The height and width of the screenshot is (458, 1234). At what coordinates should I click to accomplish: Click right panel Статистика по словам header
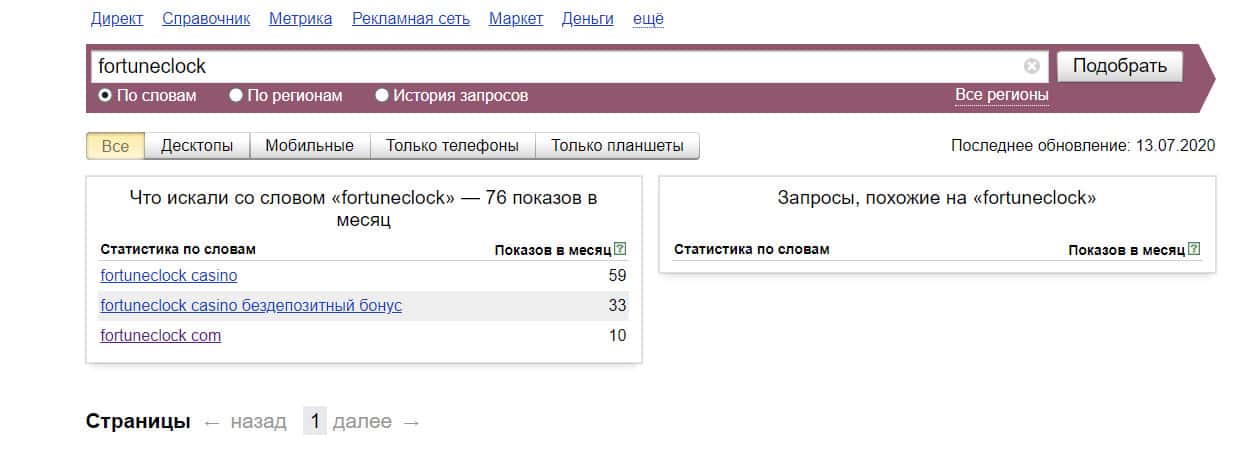pos(752,249)
